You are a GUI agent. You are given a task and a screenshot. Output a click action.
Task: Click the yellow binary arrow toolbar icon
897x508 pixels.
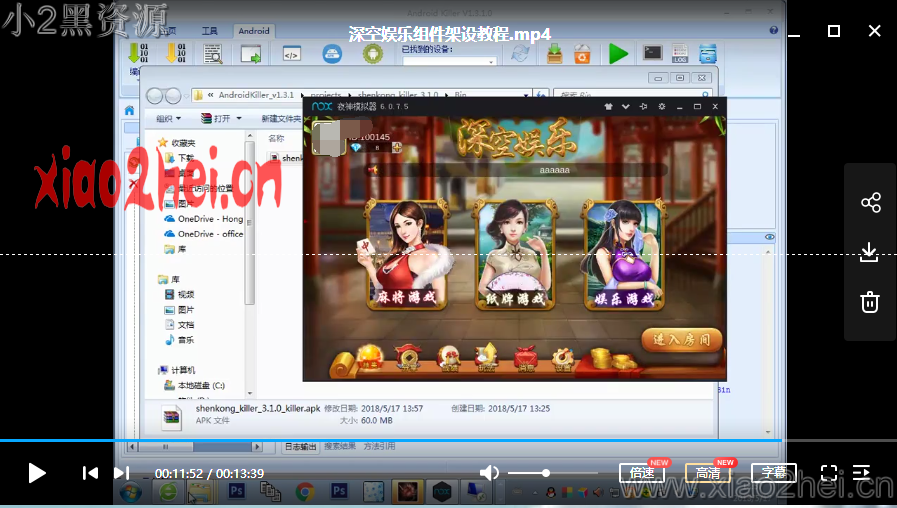pos(176,53)
